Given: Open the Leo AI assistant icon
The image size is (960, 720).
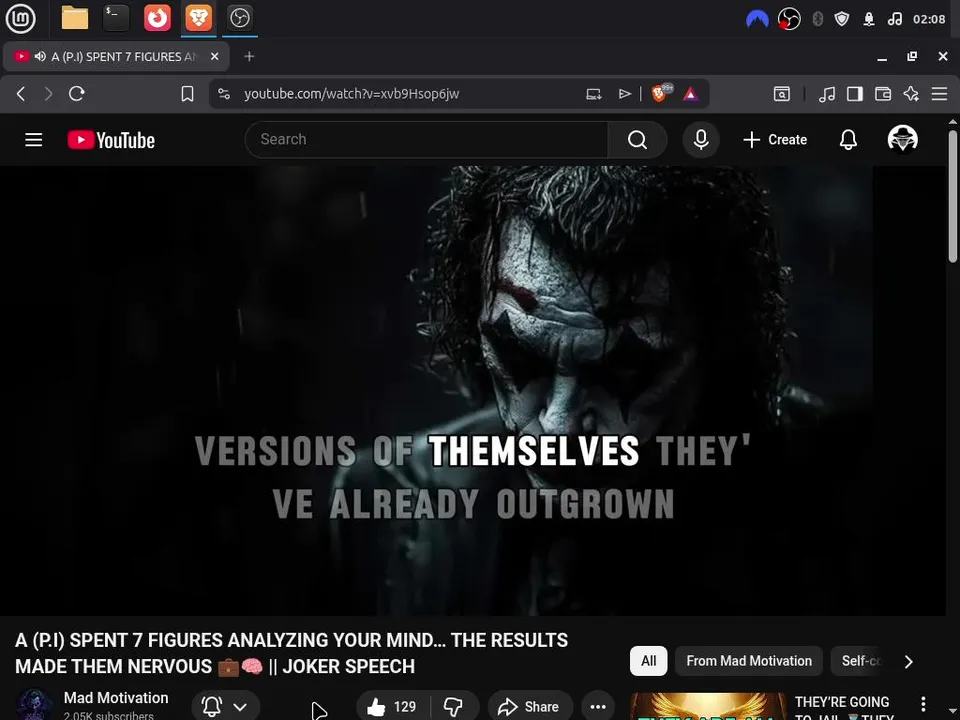Looking at the screenshot, I should click(x=911, y=94).
